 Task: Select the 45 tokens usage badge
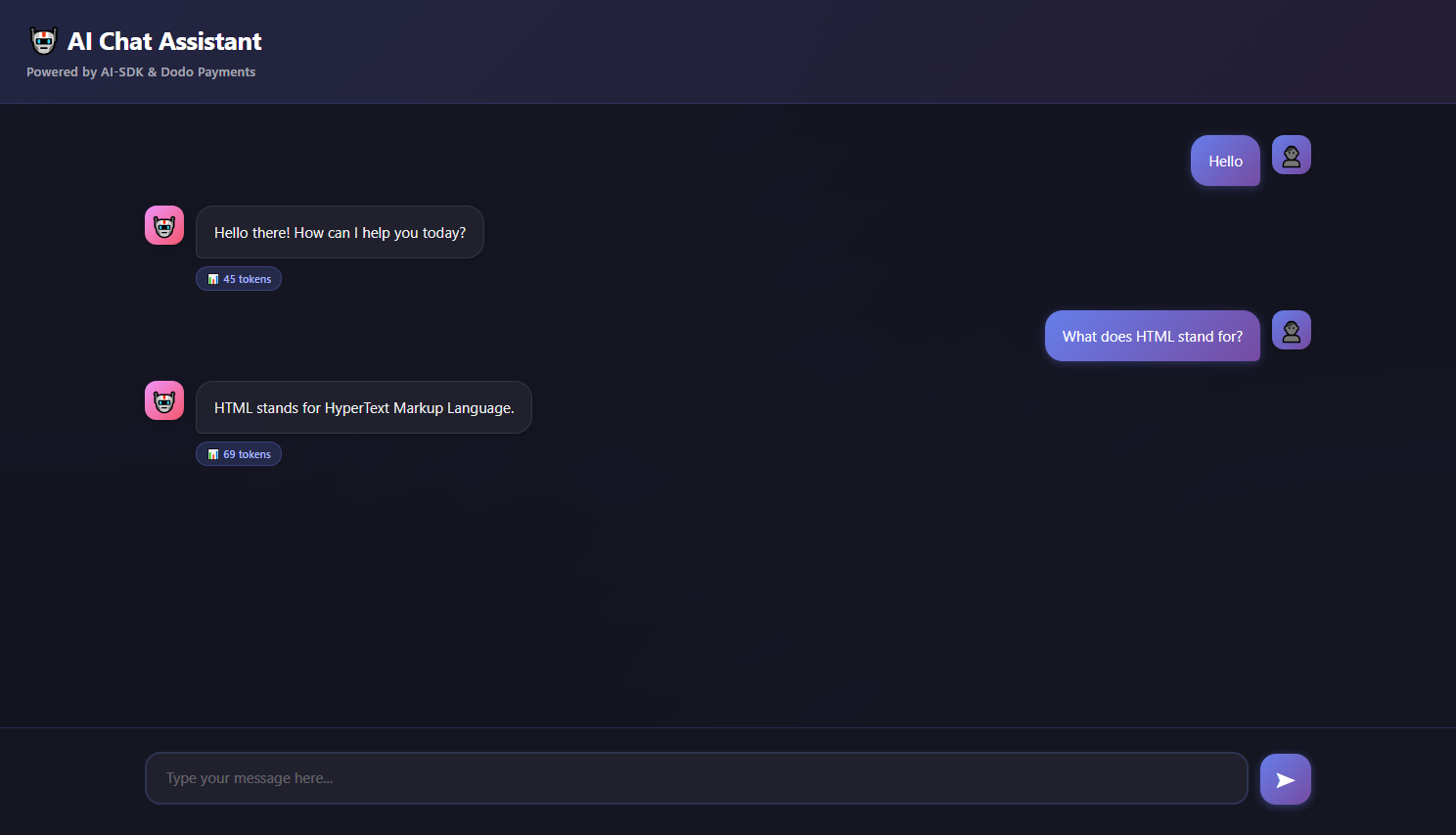(238, 278)
